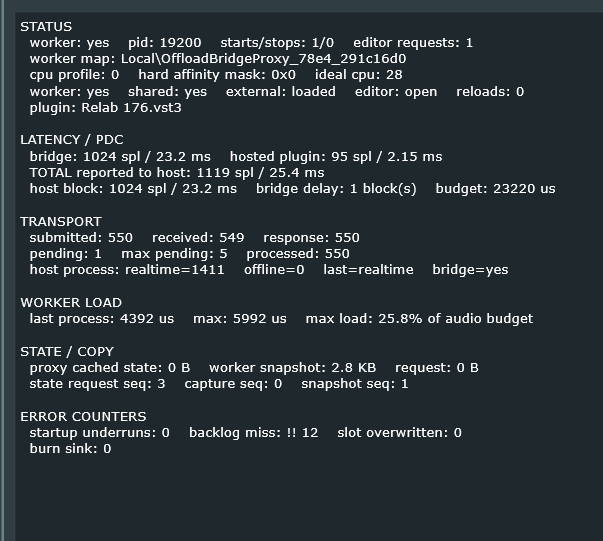Click the ERROR COUNTERS heading
This screenshot has height=541, width=603.
(x=83, y=416)
